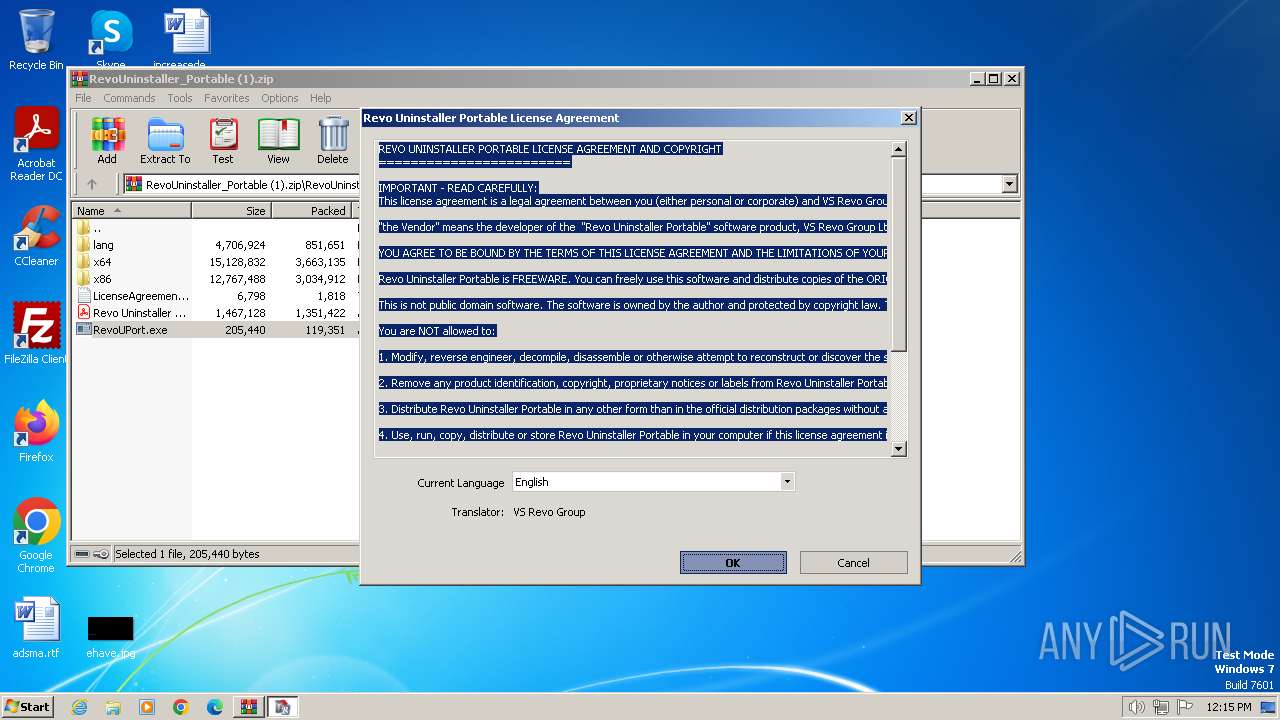Viewport: 1280px width, 720px height.
Task: Select the Acrobat Reader DC desktop icon
Action: pyautogui.click(x=36, y=144)
